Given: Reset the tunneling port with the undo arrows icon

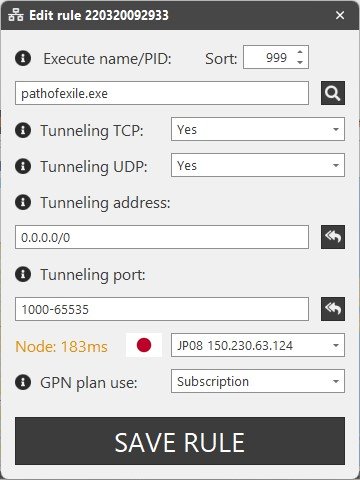Looking at the screenshot, I should tap(333, 309).
